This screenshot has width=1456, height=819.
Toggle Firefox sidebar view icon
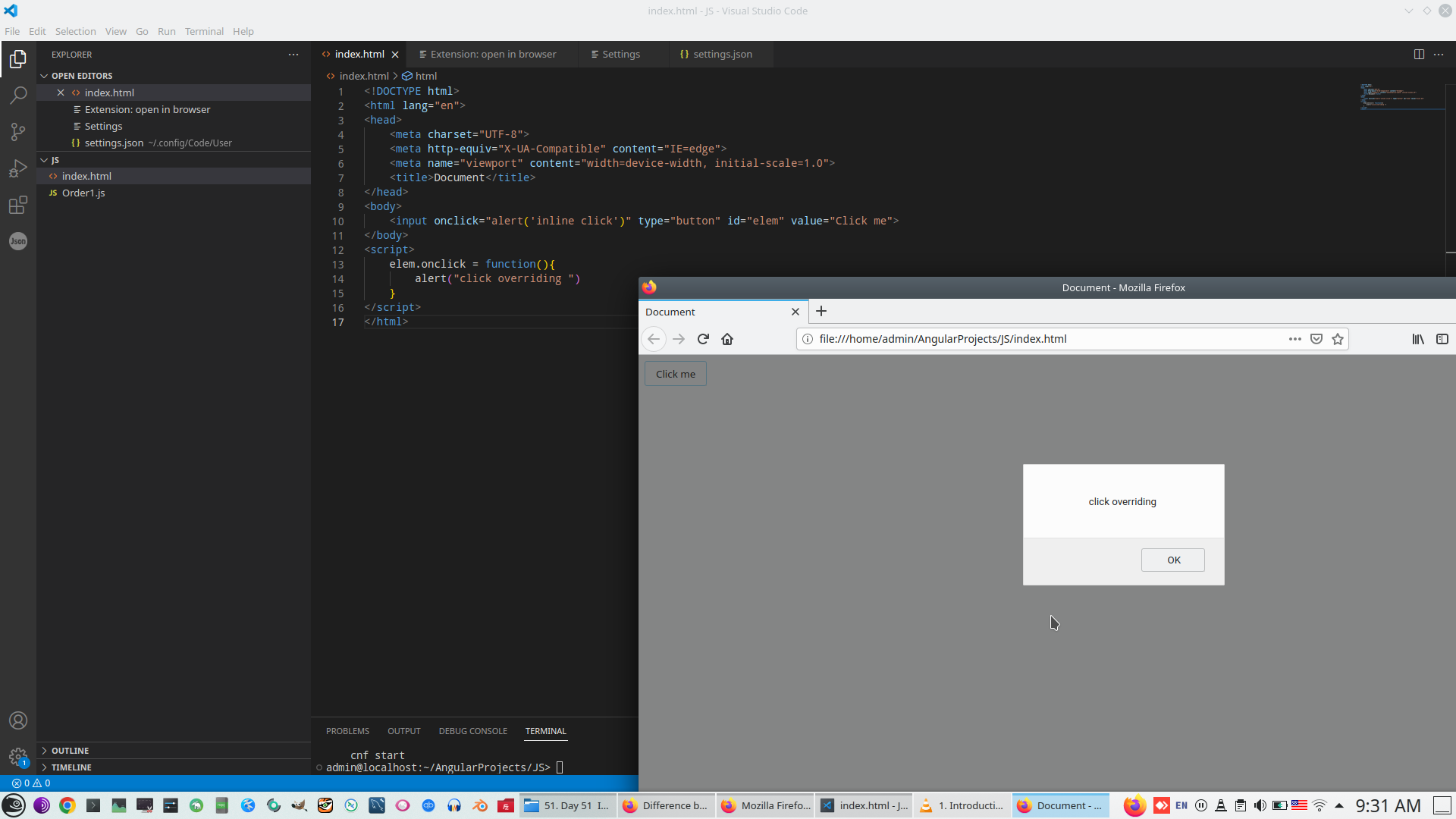(1442, 339)
